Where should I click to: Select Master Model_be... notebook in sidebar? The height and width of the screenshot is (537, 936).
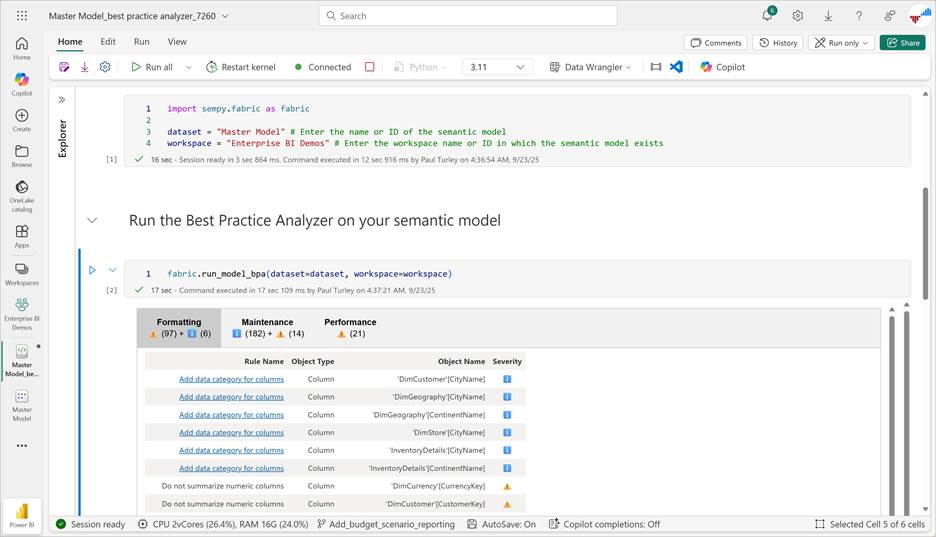click(x=21, y=360)
